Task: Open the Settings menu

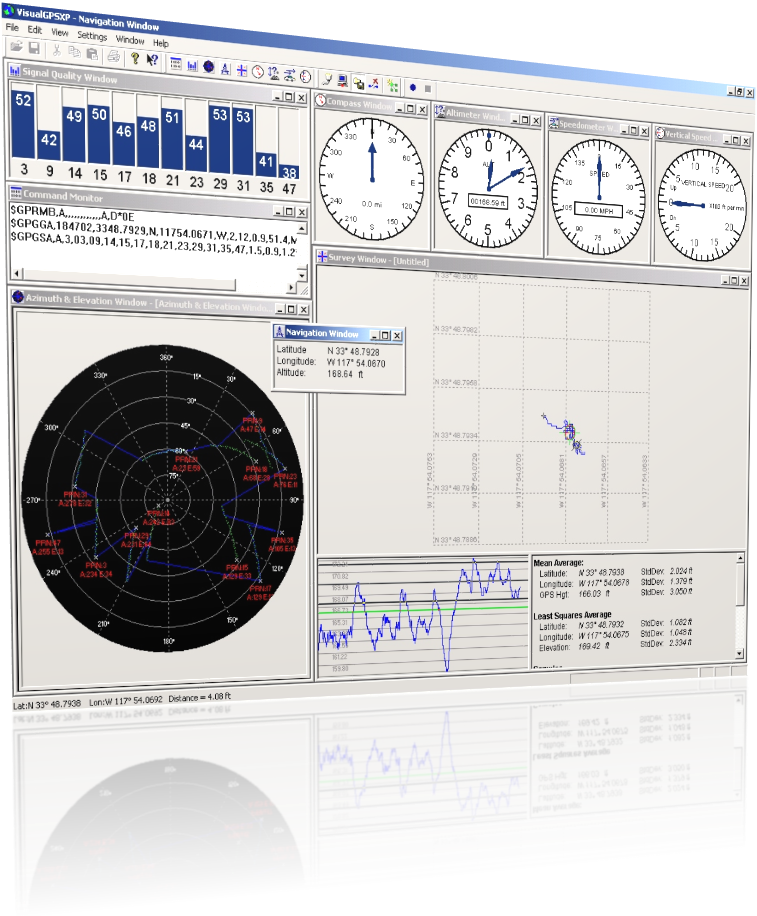Action: coord(92,36)
